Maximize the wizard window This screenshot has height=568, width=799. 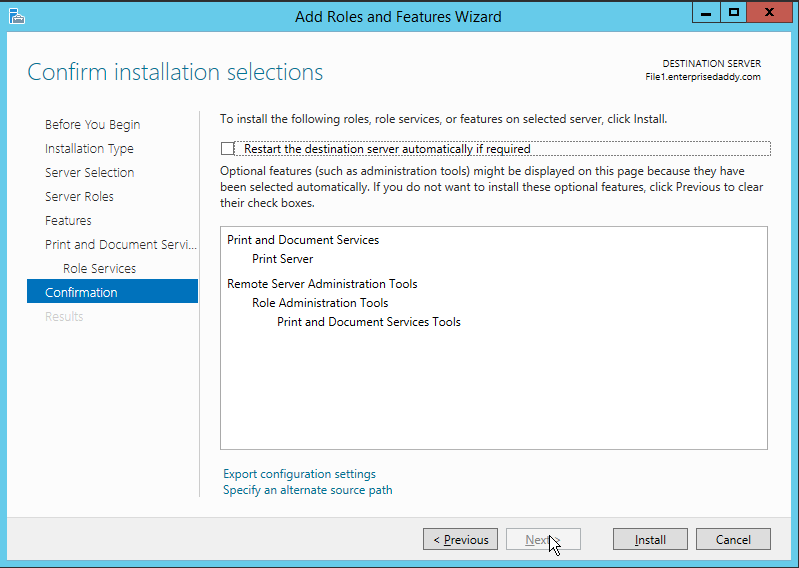pyautogui.click(x=734, y=13)
